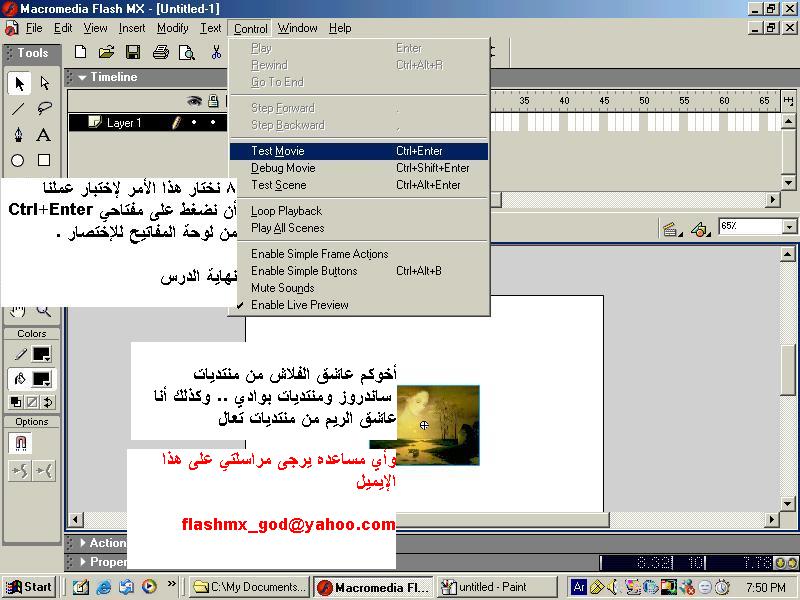This screenshot has width=800, height=600.
Task: Open the Window menu
Action: (x=297, y=28)
